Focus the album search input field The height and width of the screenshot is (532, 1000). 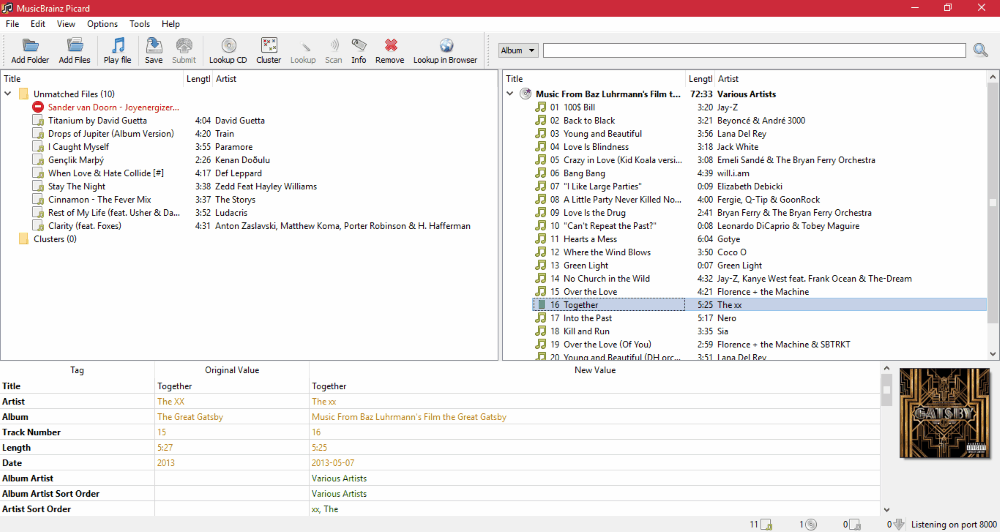point(754,50)
